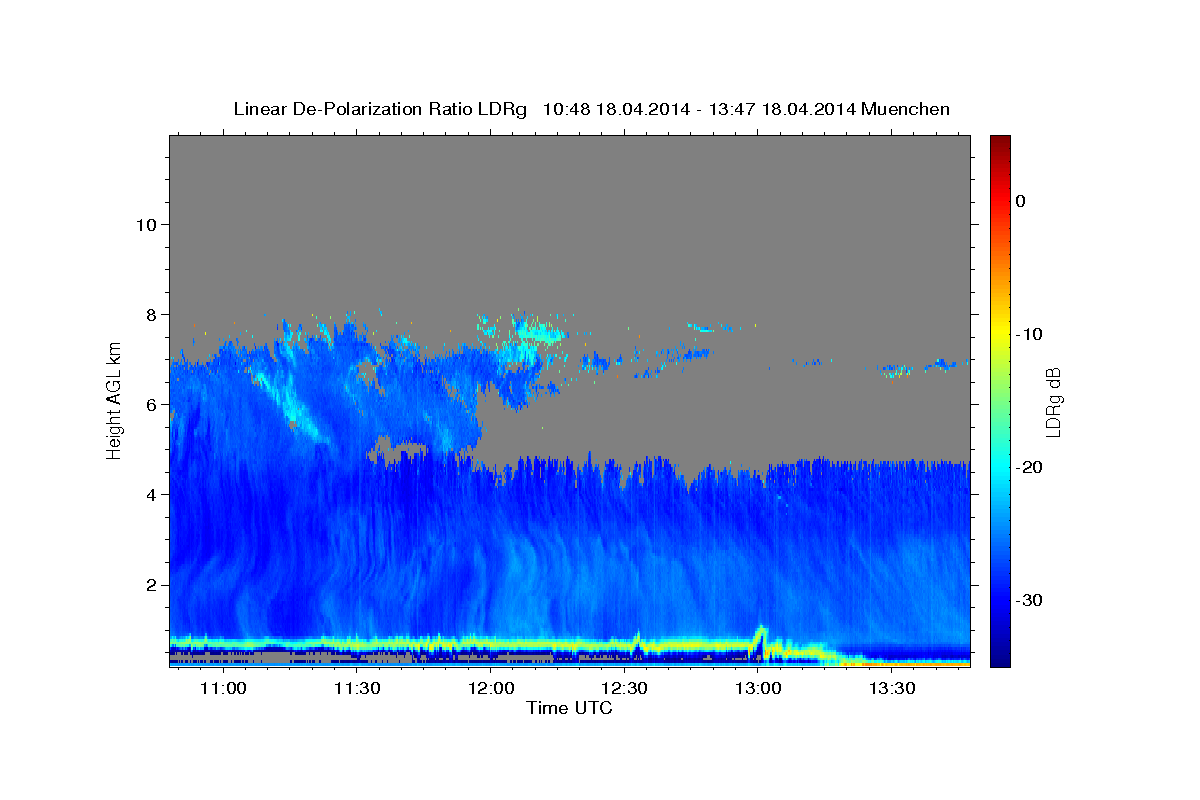Click the '13:30' time axis label
The height and width of the screenshot is (800, 1200).
tap(893, 689)
